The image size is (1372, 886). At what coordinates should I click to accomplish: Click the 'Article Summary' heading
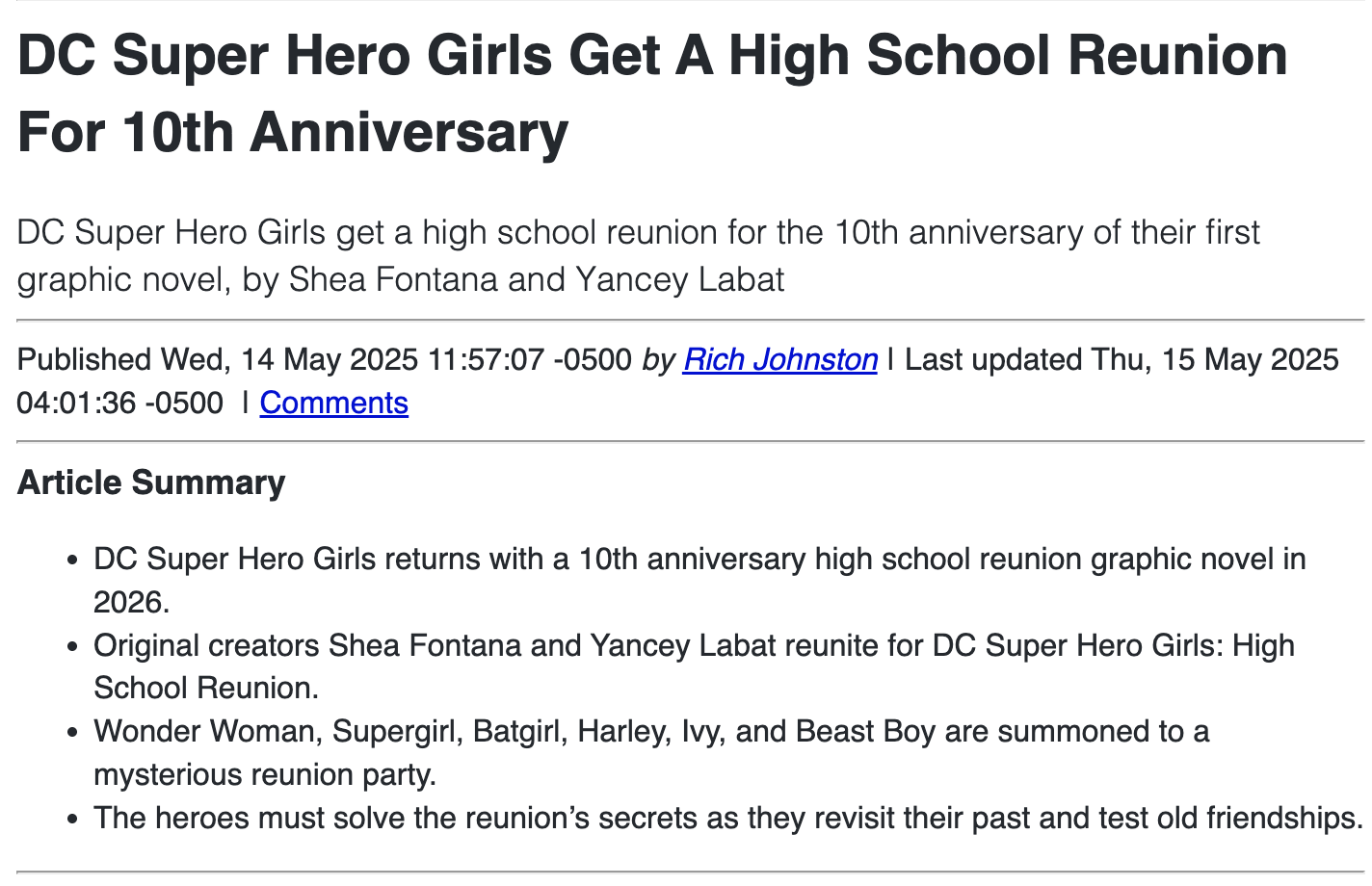[x=151, y=482]
